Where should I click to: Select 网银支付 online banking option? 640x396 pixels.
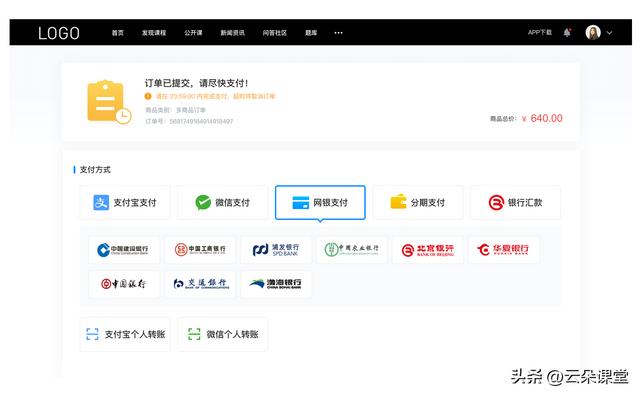click(320, 202)
